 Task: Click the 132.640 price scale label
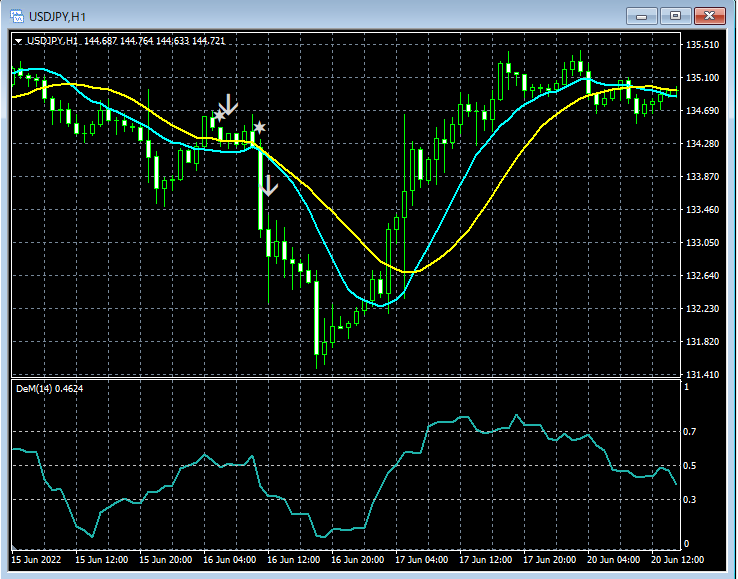point(703,275)
